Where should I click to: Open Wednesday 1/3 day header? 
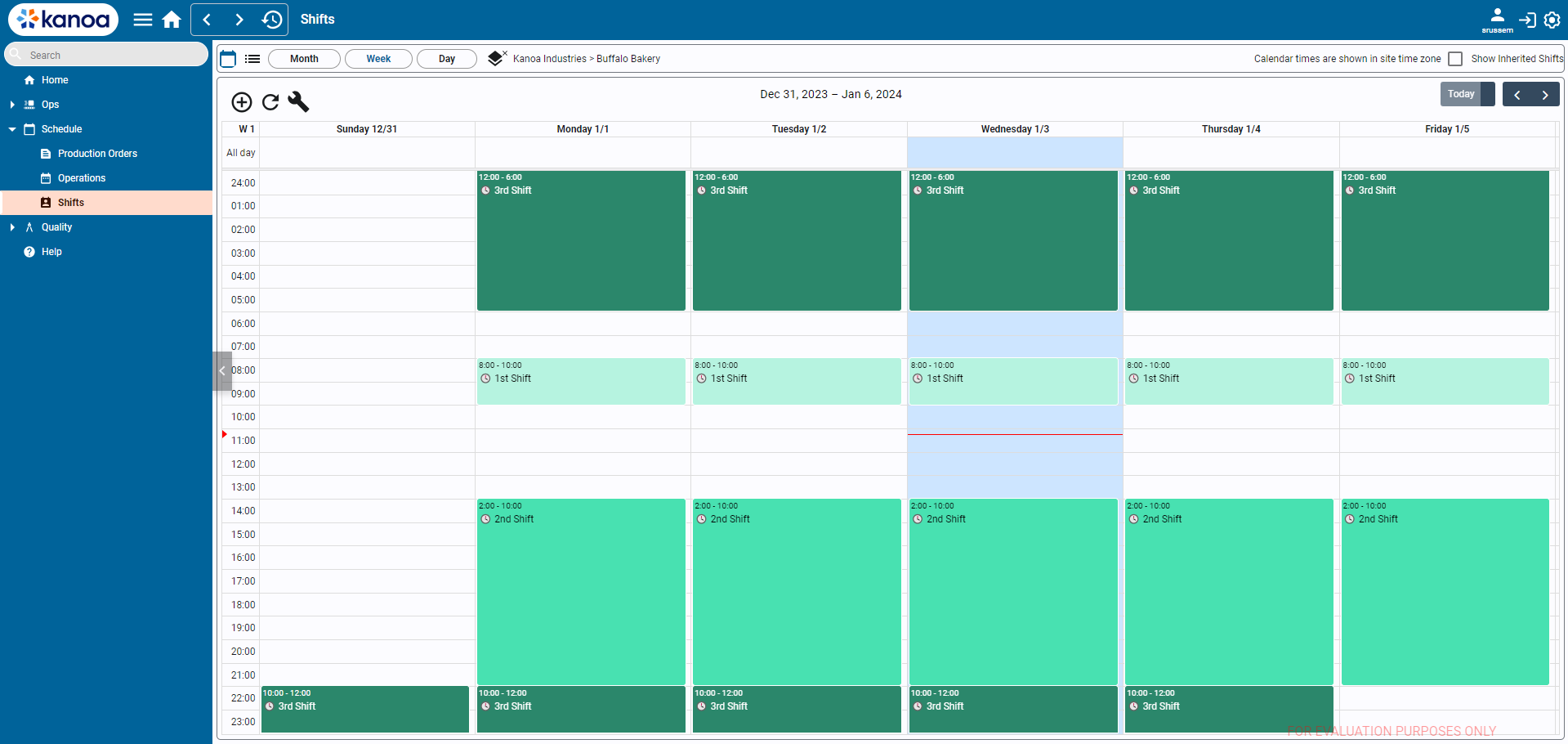pyautogui.click(x=1015, y=129)
